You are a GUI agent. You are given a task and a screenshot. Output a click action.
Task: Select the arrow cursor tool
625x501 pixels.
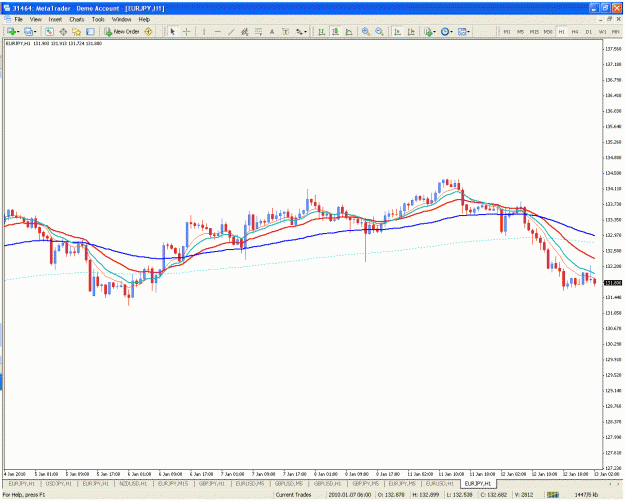pyautogui.click(x=173, y=31)
